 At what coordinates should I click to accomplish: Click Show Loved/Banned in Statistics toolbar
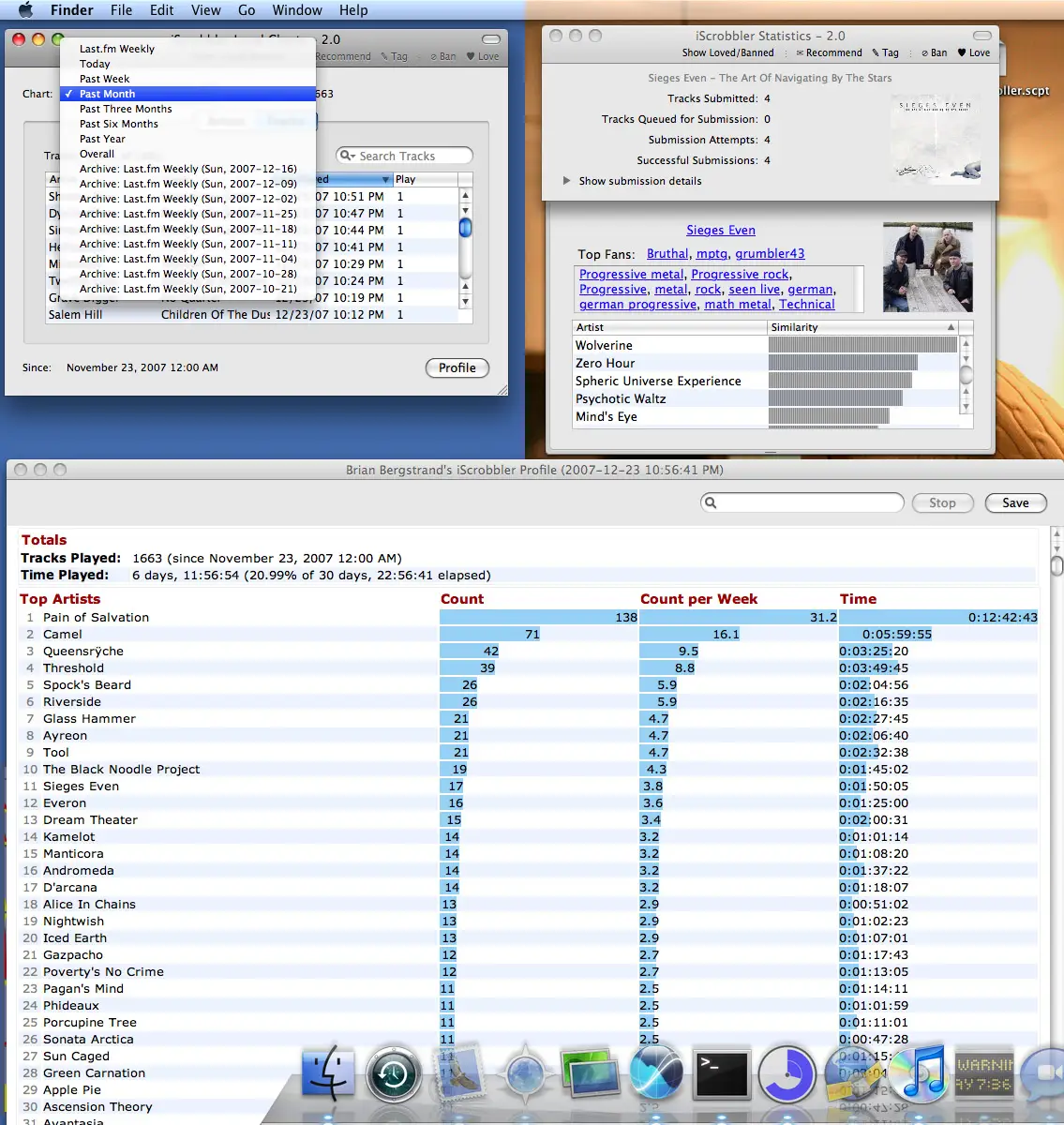click(728, 52)
